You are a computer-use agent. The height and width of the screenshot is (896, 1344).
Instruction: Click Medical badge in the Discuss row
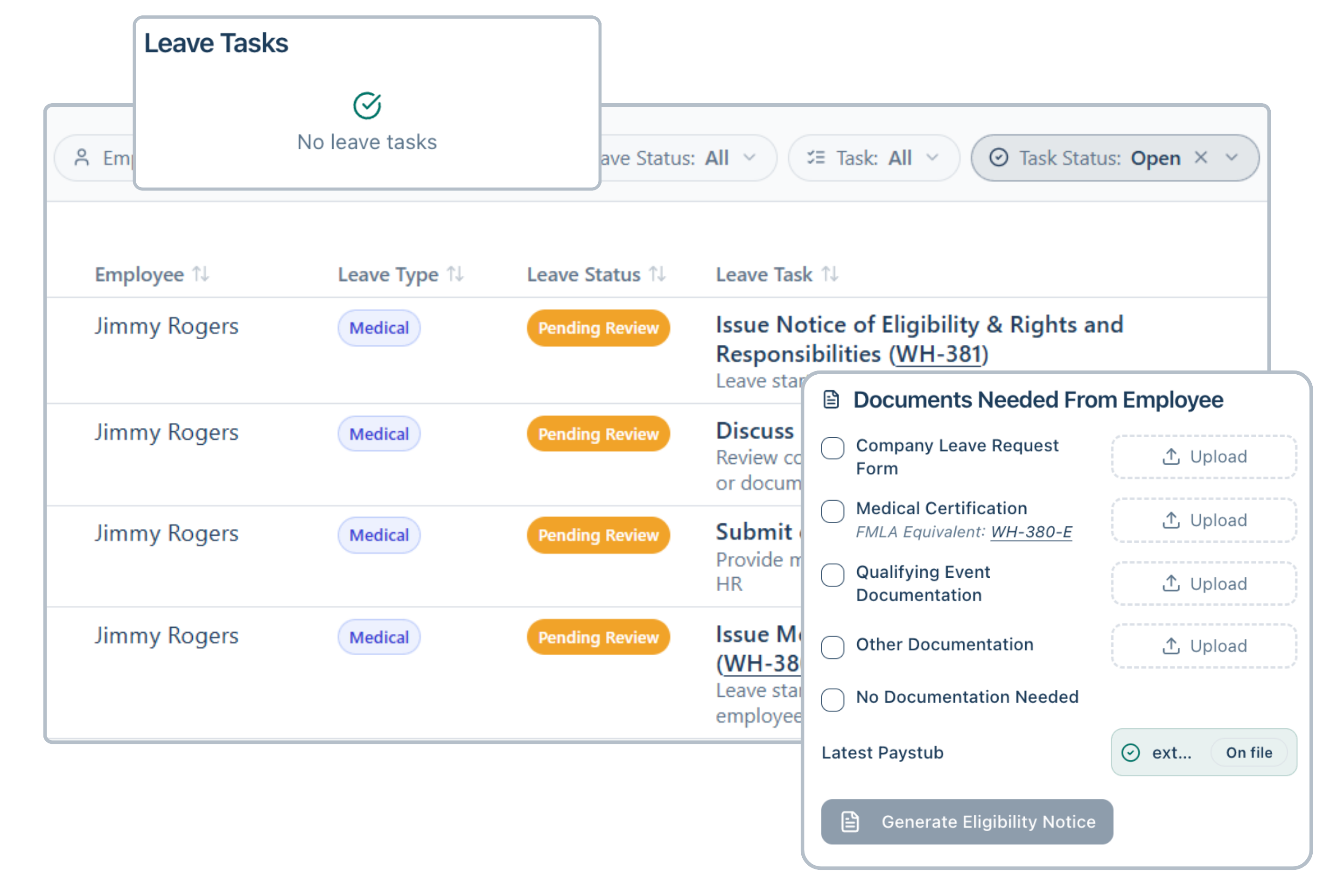click(379, 434)
